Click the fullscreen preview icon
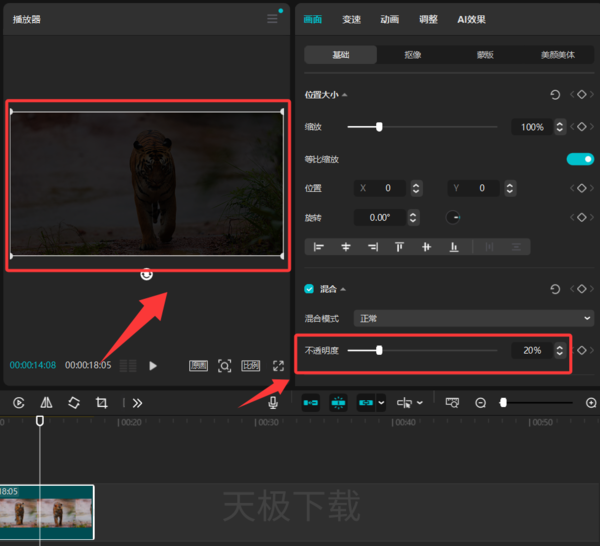 point(278,366)
